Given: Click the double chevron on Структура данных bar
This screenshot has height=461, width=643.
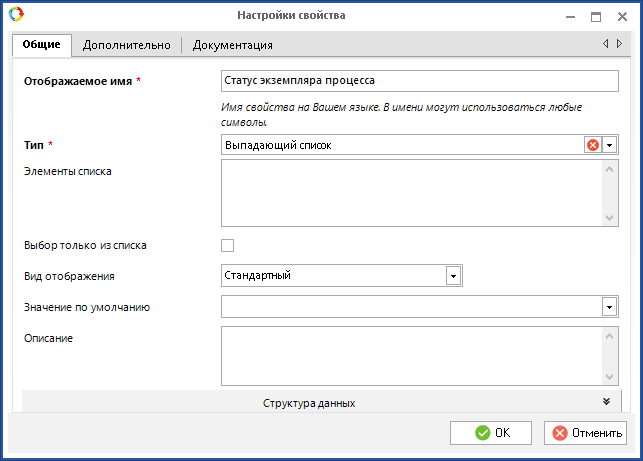Looking at the screenshot, I should click(x=606, y=402).
